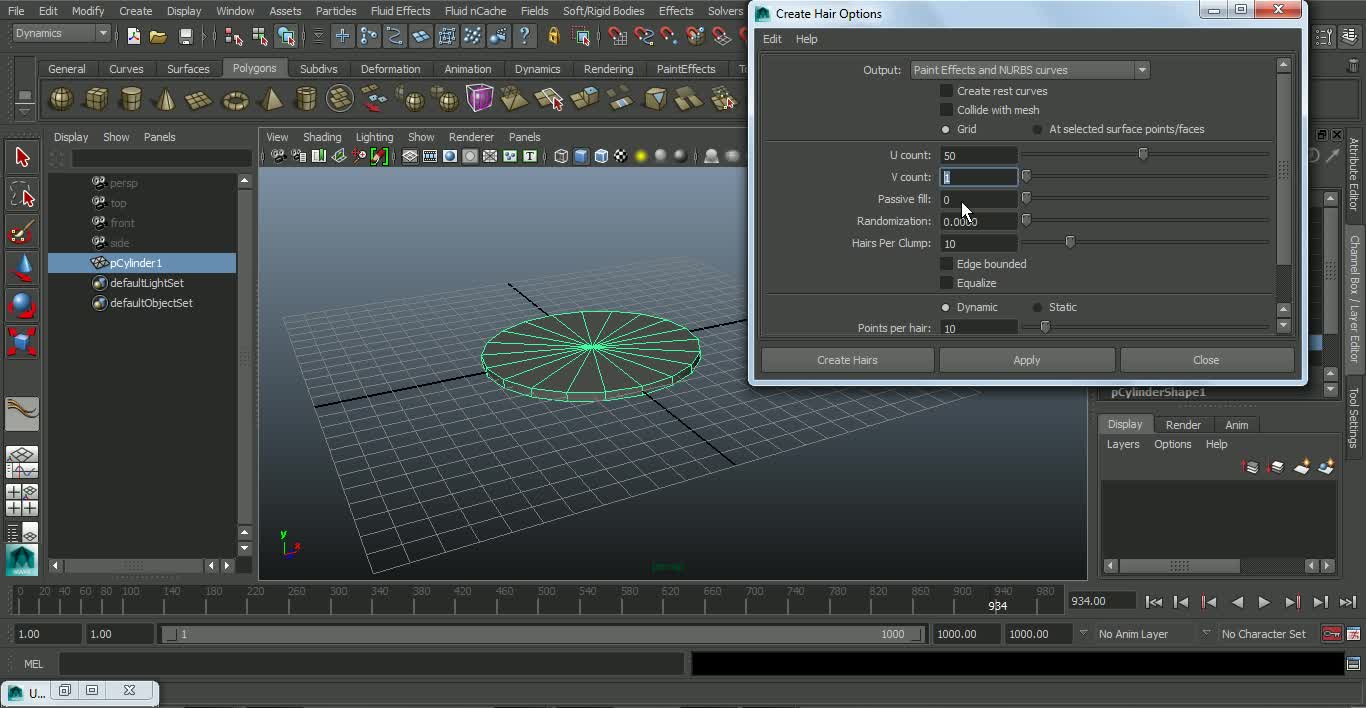Save the scene with the floppy disk icon
The width and height of the screenshot is (1366, 708).
(x=185, y=36)
